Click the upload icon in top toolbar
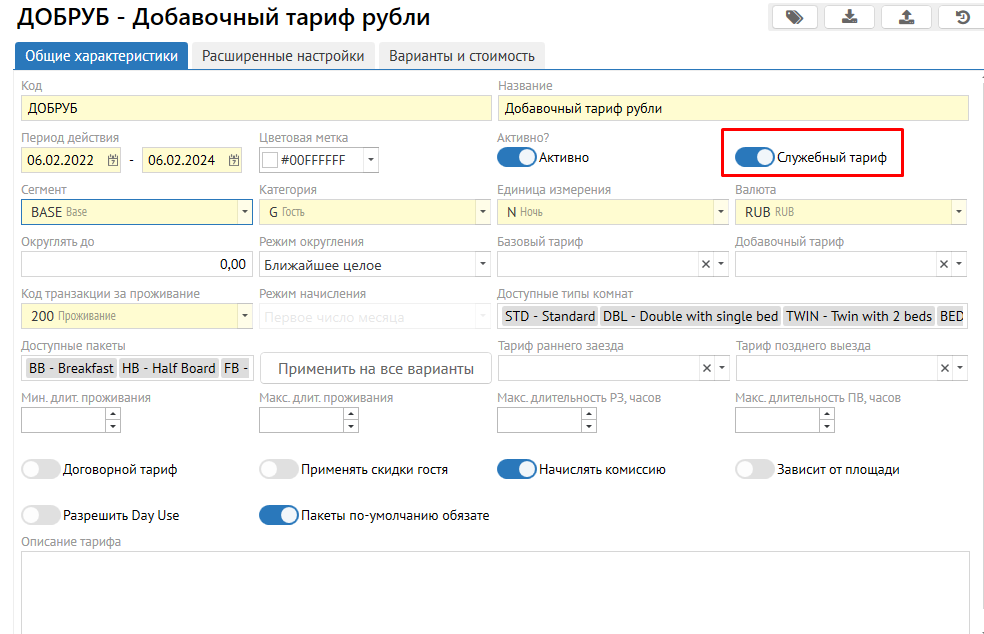This screenshot has height=634, width=984. pyautogui.click(x=906, y=17)
